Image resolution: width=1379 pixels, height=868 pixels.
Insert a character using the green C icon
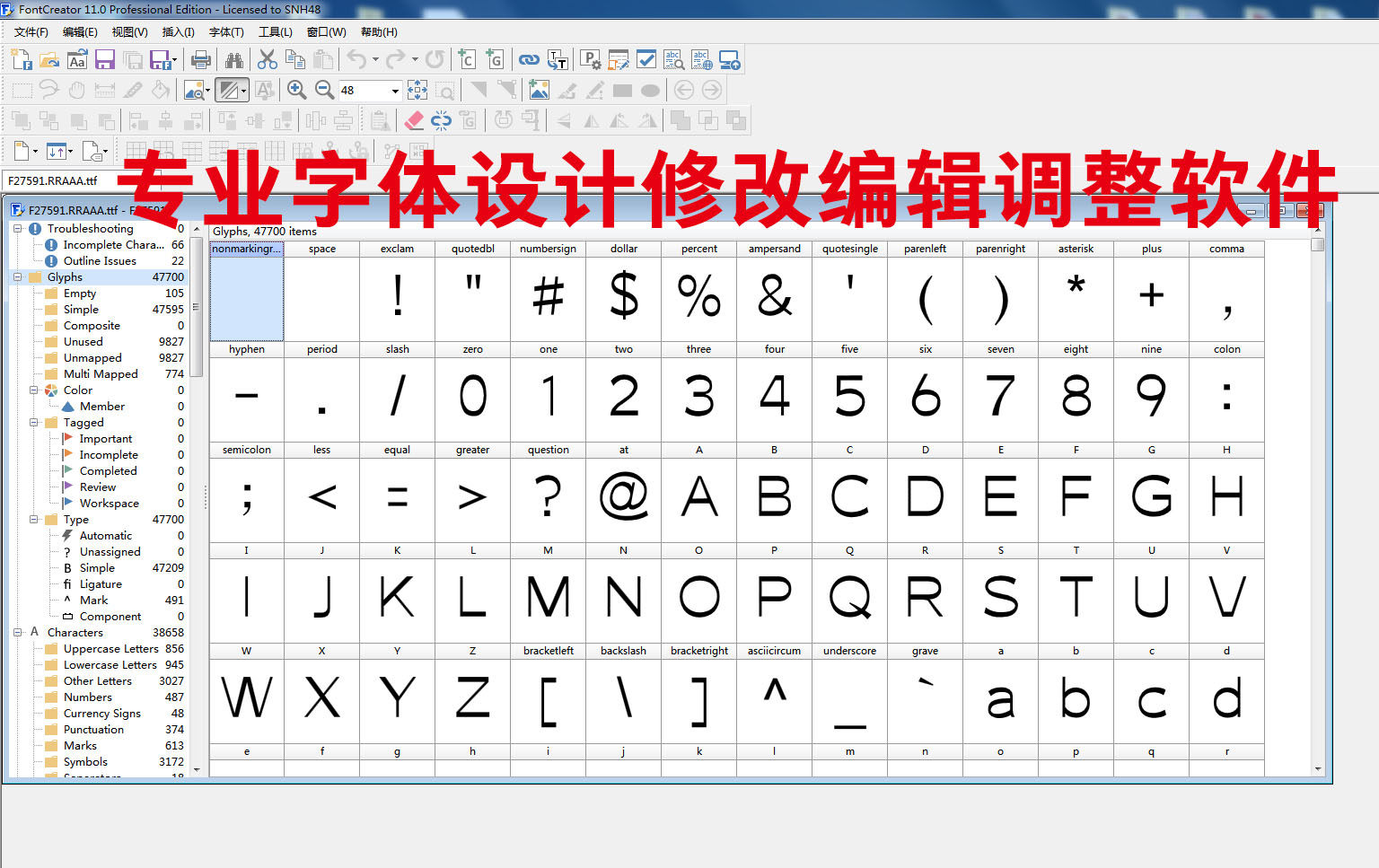(x=467, y=59)
